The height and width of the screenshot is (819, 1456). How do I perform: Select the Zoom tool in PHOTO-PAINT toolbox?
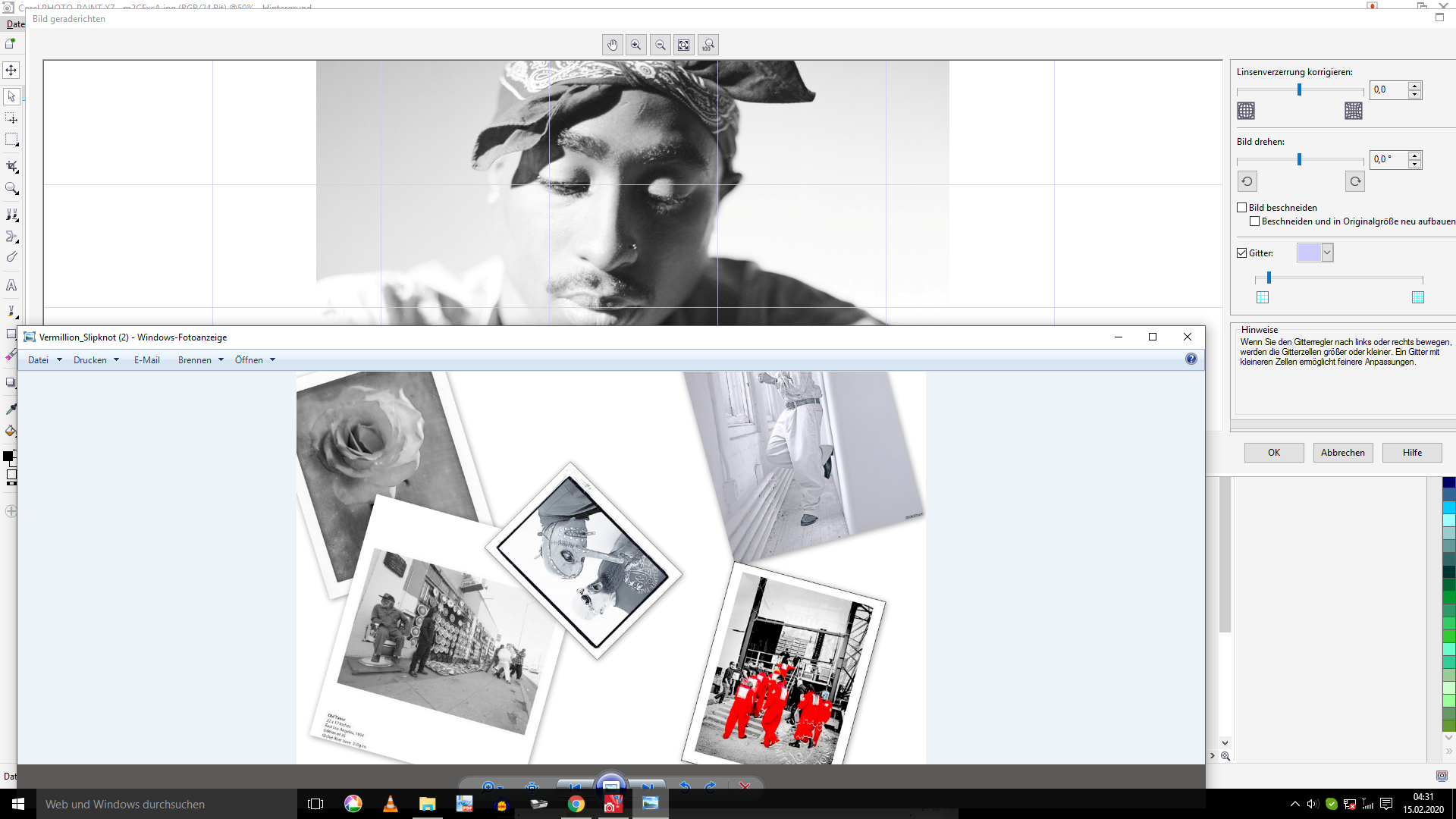[11, 188]
